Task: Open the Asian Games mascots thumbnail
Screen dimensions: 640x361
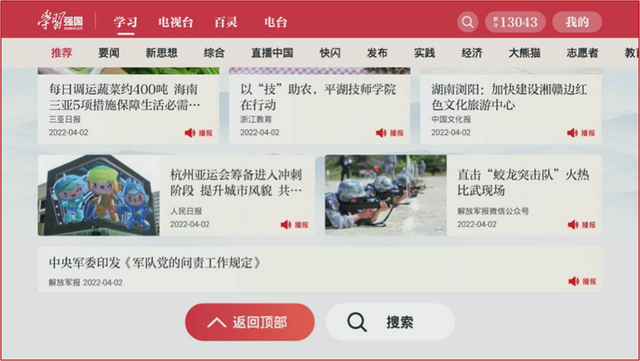Action: click(99, 195)
